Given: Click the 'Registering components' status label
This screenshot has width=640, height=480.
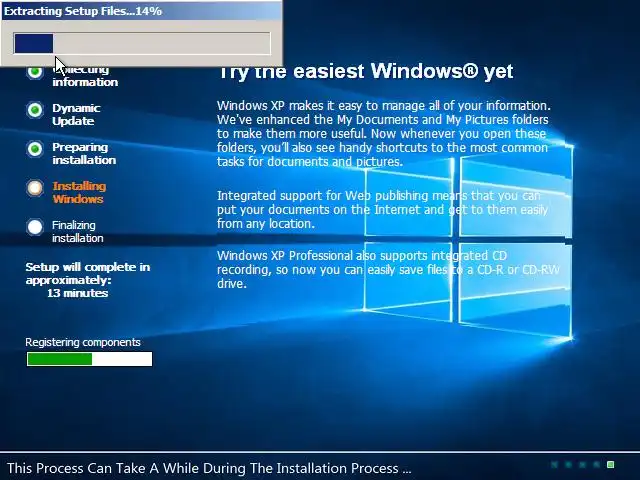Looking at the screenshot, I should pos(83,342).
